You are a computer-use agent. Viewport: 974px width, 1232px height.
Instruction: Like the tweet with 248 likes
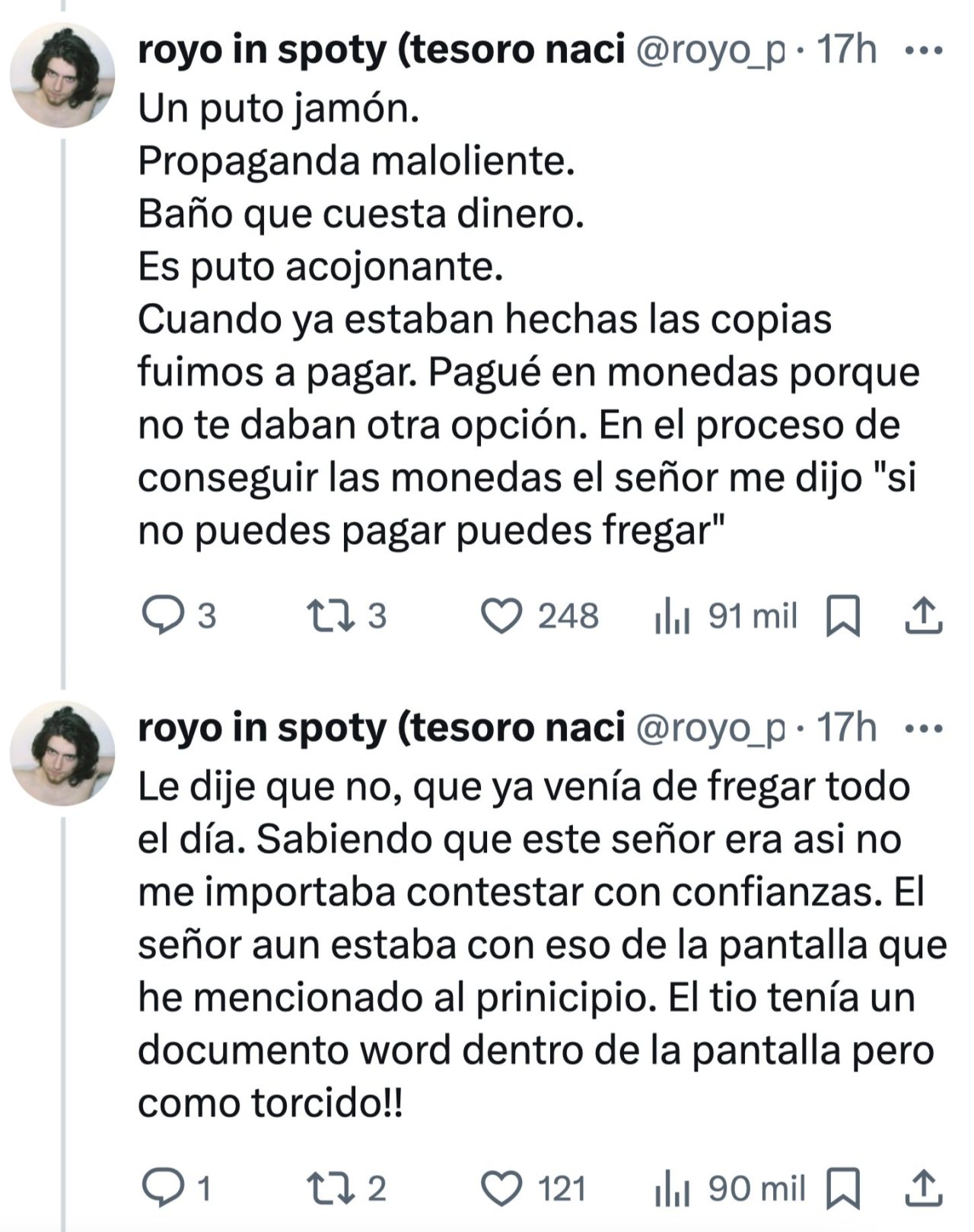(502, 616)
